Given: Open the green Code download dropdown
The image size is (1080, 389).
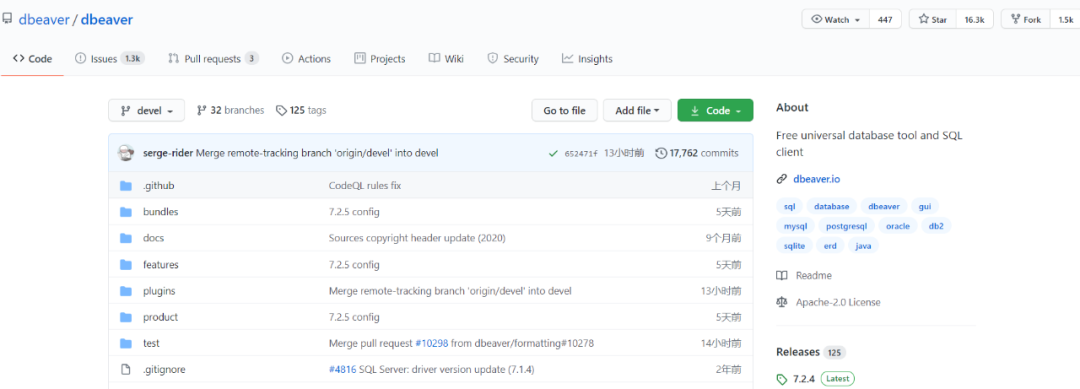Looking at the screenshot, I should tap(715, 111).
